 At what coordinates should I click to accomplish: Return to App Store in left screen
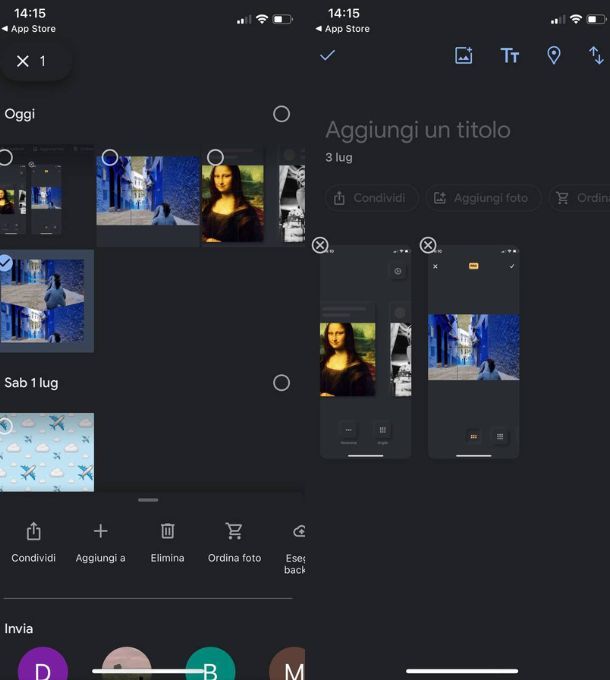29,29
